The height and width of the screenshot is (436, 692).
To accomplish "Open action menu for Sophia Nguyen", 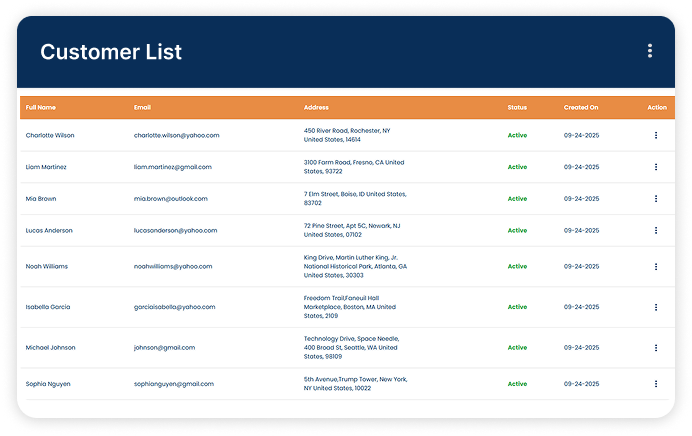I will click(x=656, y=384).
